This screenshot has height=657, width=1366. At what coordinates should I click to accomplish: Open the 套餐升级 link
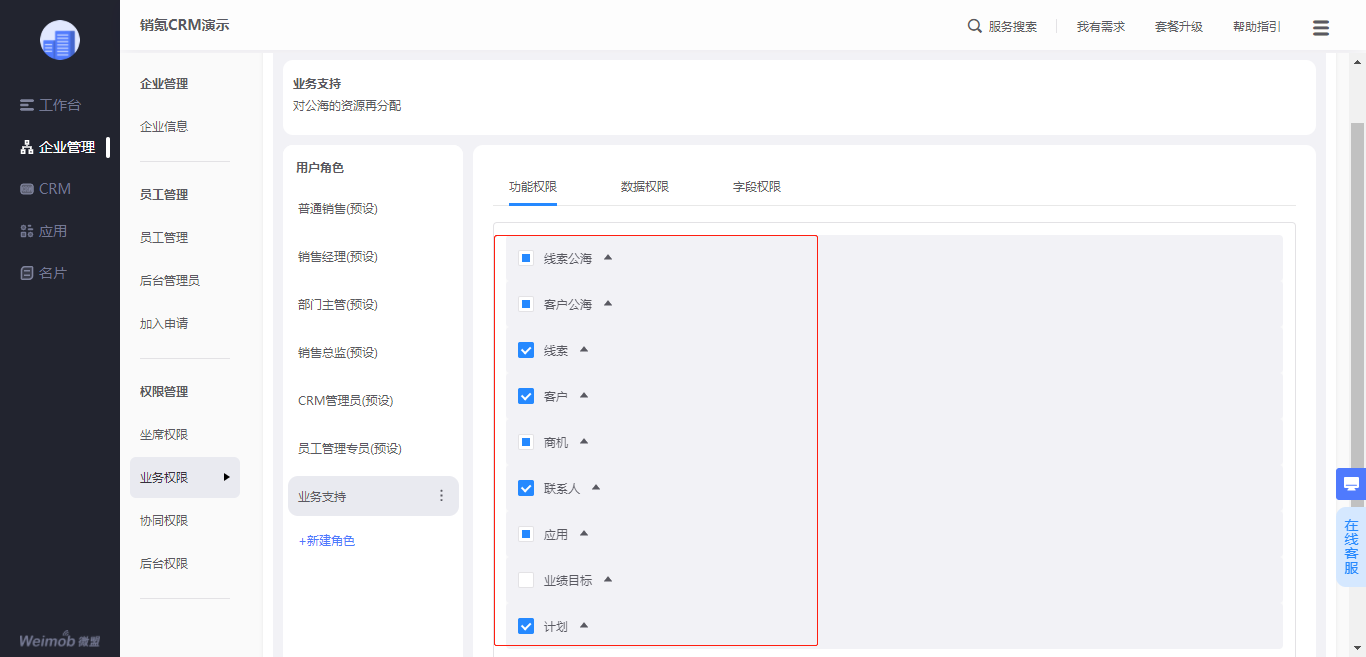point(1179,27)
